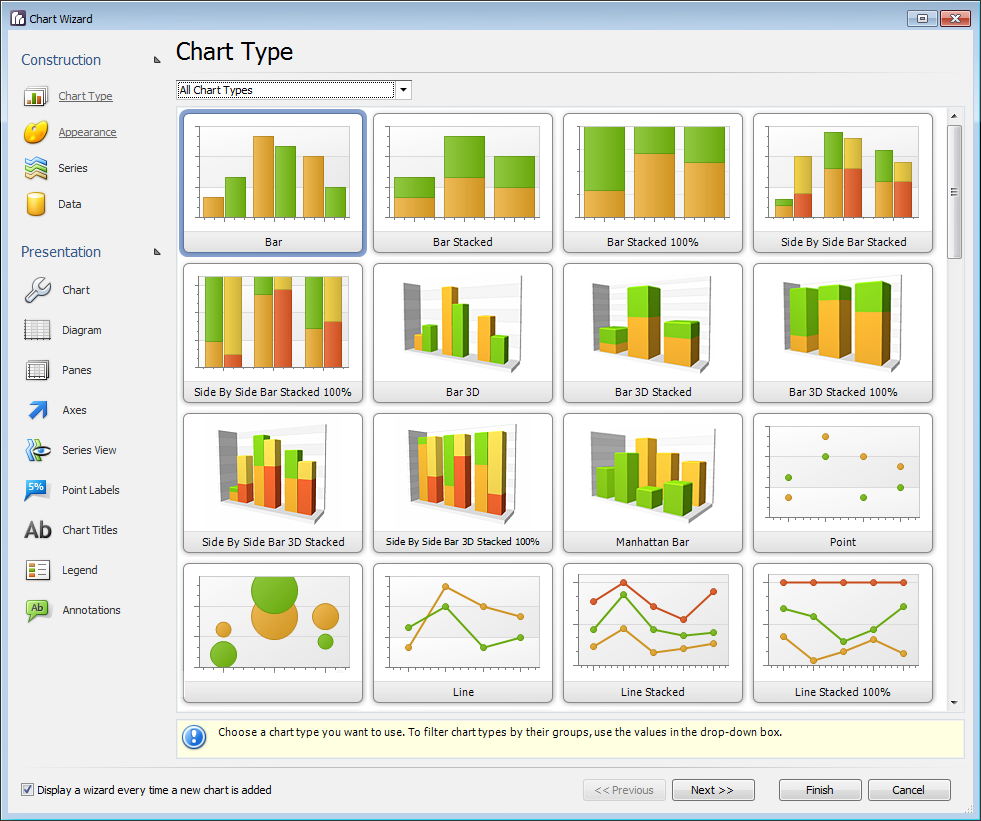Click the chart list scroll down arrow

[954, 703]
